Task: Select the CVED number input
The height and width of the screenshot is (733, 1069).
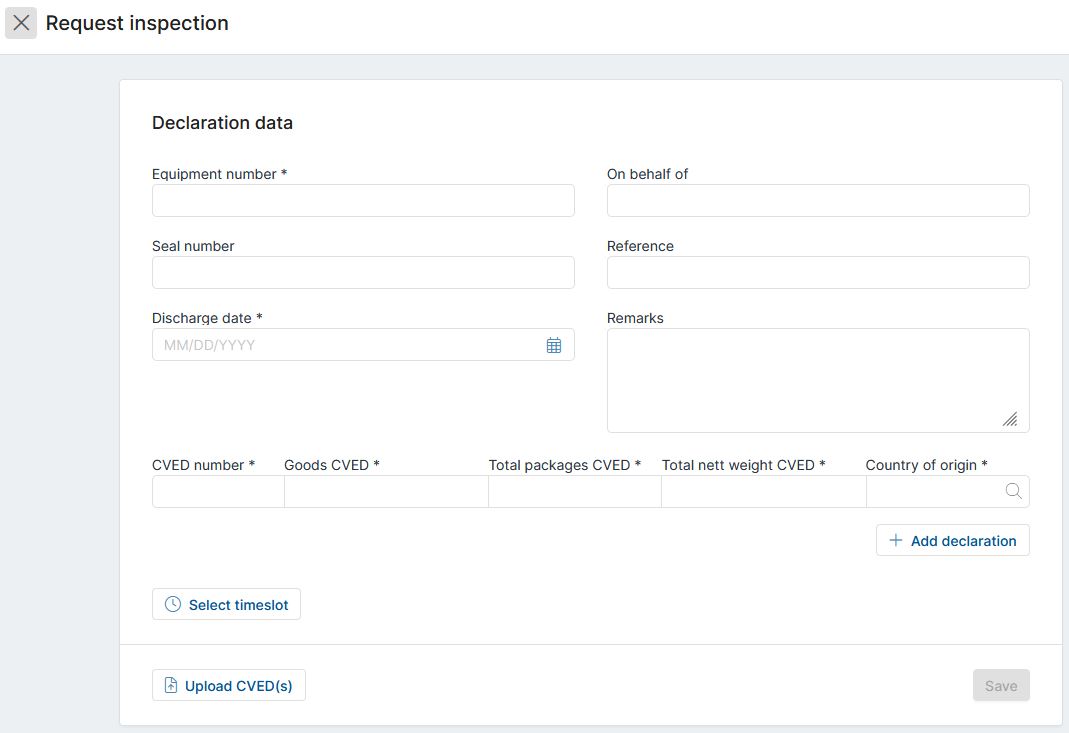Action: coord(218,492)
